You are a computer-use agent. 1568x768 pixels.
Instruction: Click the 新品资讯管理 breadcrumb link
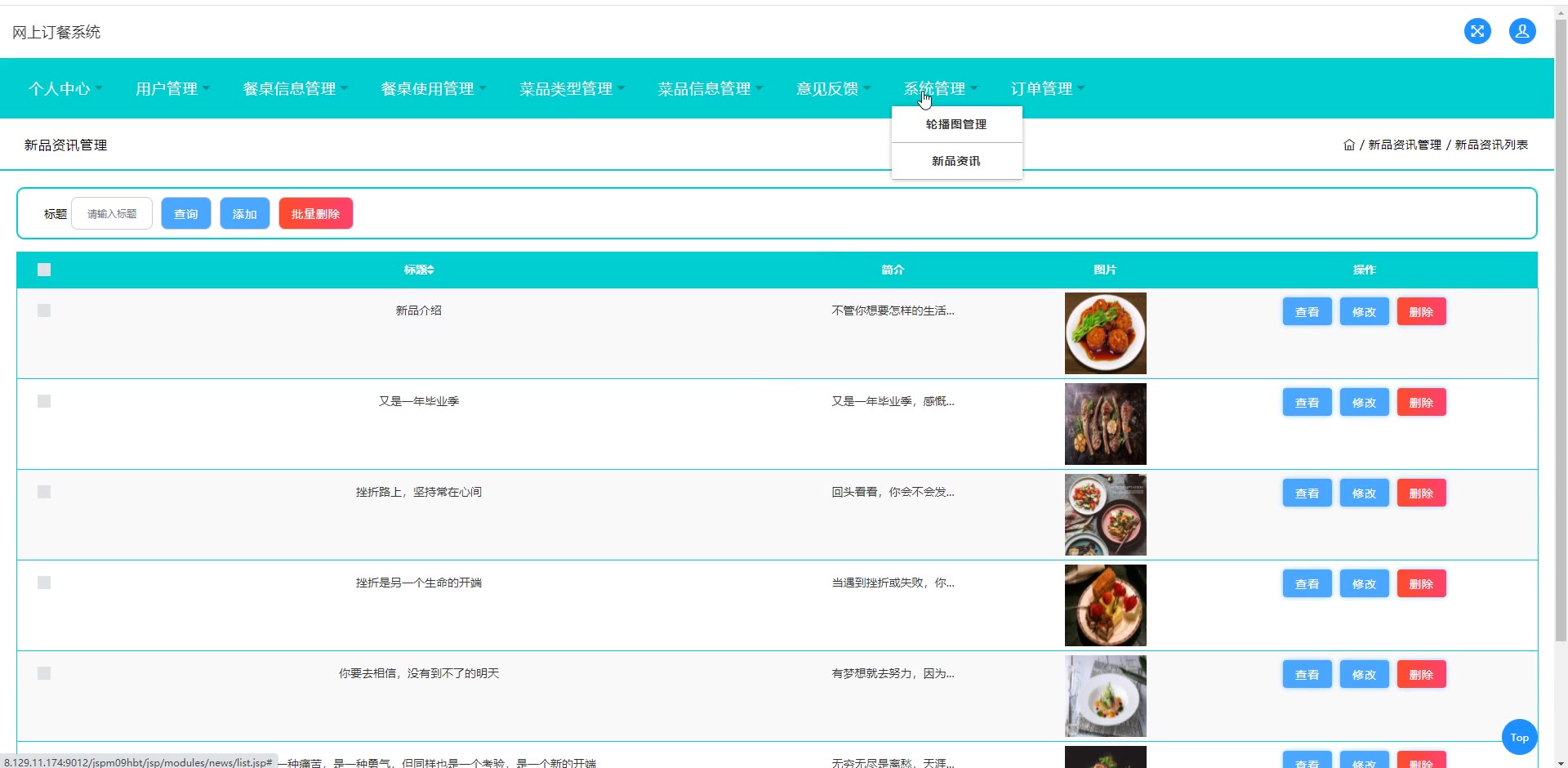(1405, 145)
